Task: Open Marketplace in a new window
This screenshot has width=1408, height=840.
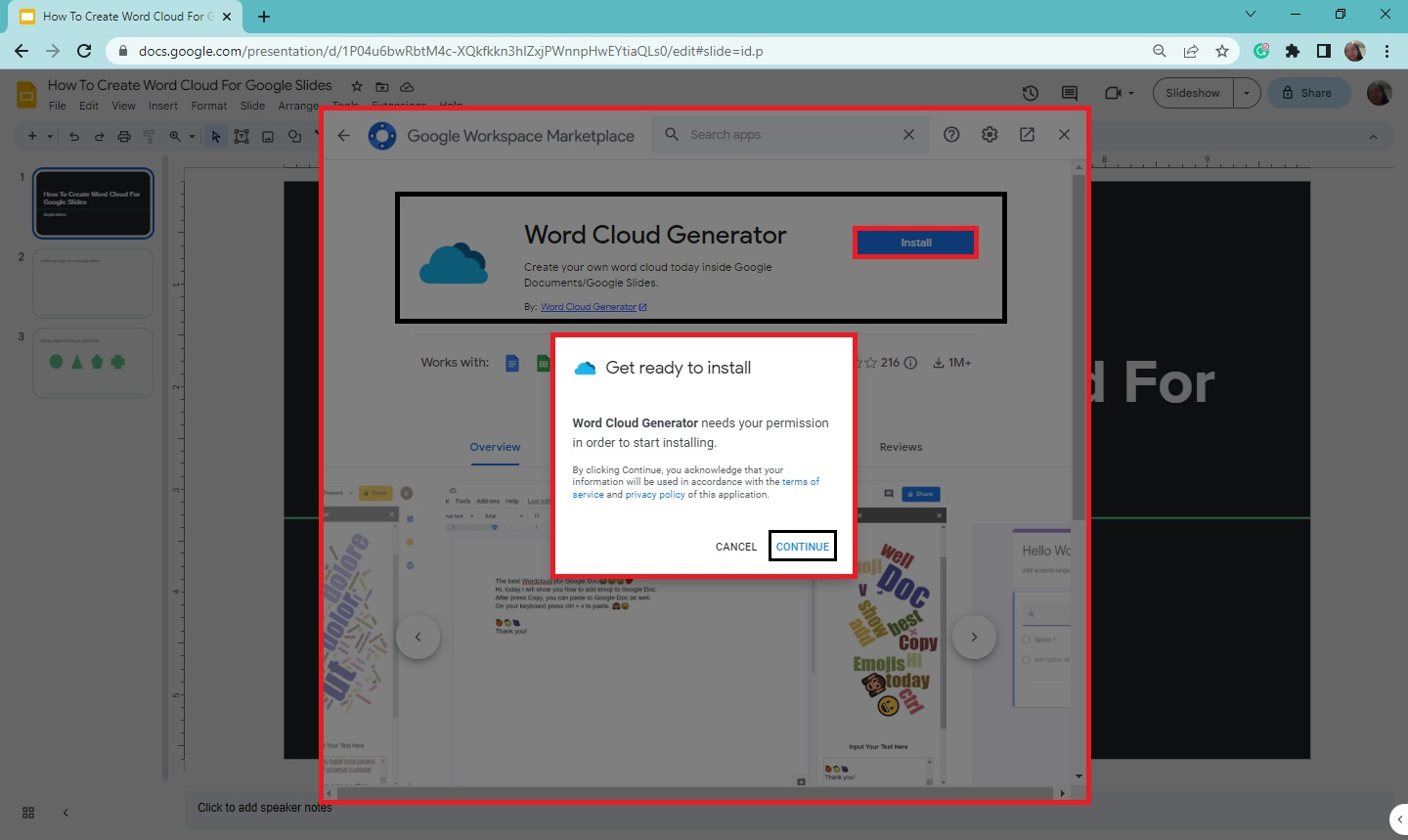Action: [x=1027, y=135]
